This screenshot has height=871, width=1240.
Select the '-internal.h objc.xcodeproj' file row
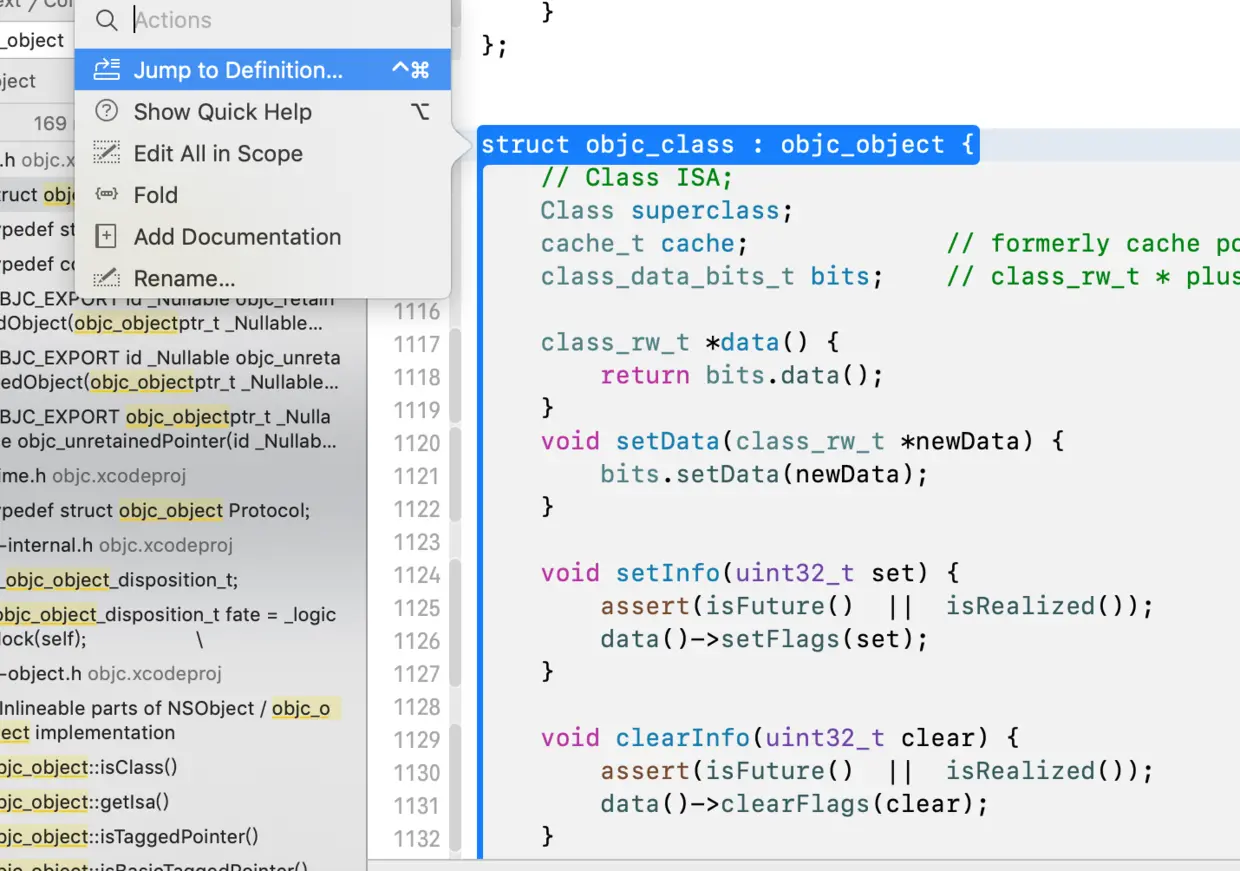pyautogui.click(x=116, y=545)
